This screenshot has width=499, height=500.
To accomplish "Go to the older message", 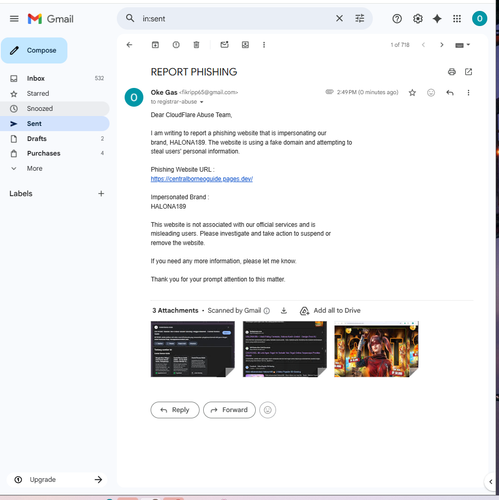I will click(442, 45).
